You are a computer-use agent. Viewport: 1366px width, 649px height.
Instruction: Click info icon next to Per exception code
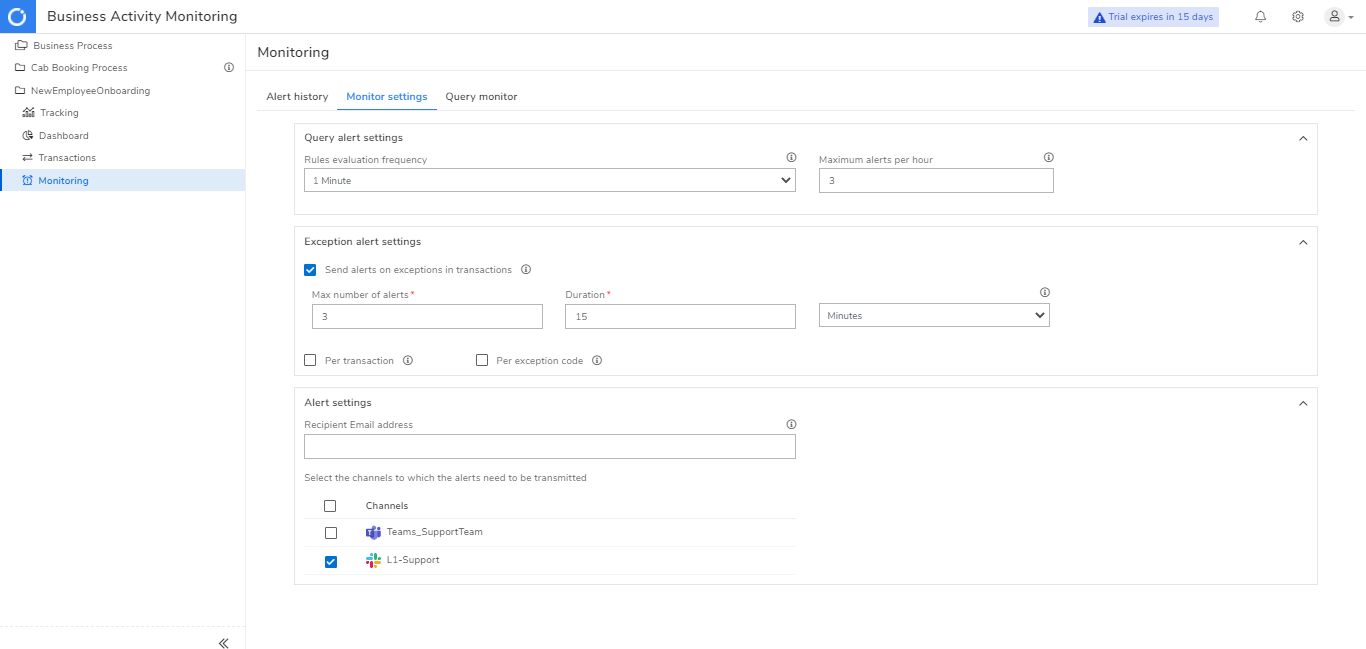coord(597,361)
